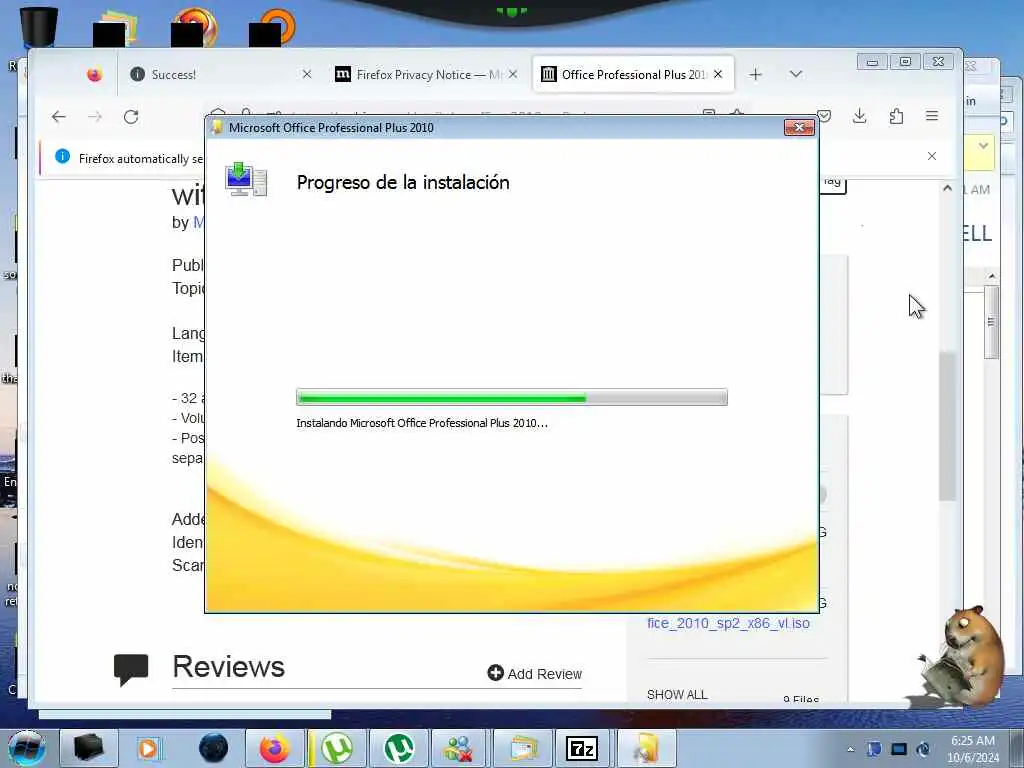Open the Windows Start menu

coord(27,748)
